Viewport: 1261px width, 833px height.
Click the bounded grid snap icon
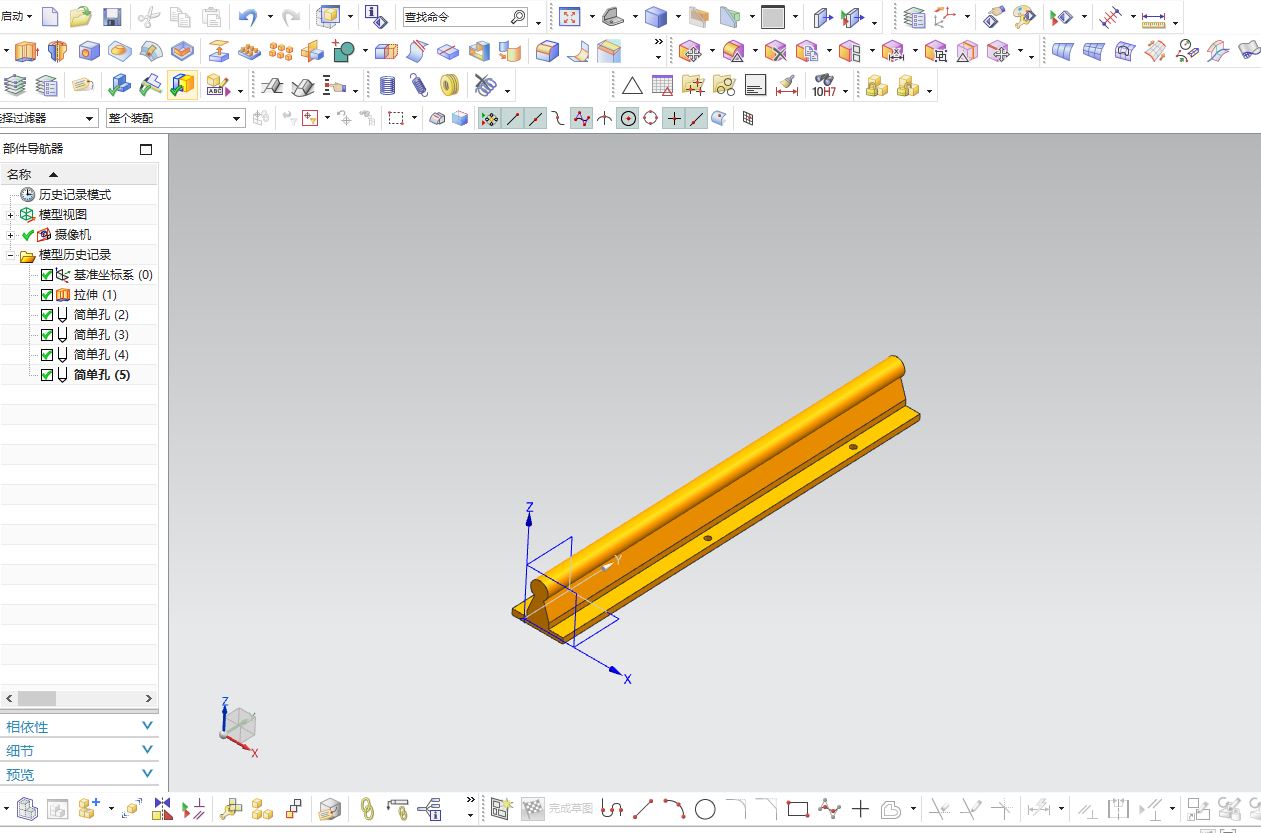pyautogui.click(x=747, y=118)
